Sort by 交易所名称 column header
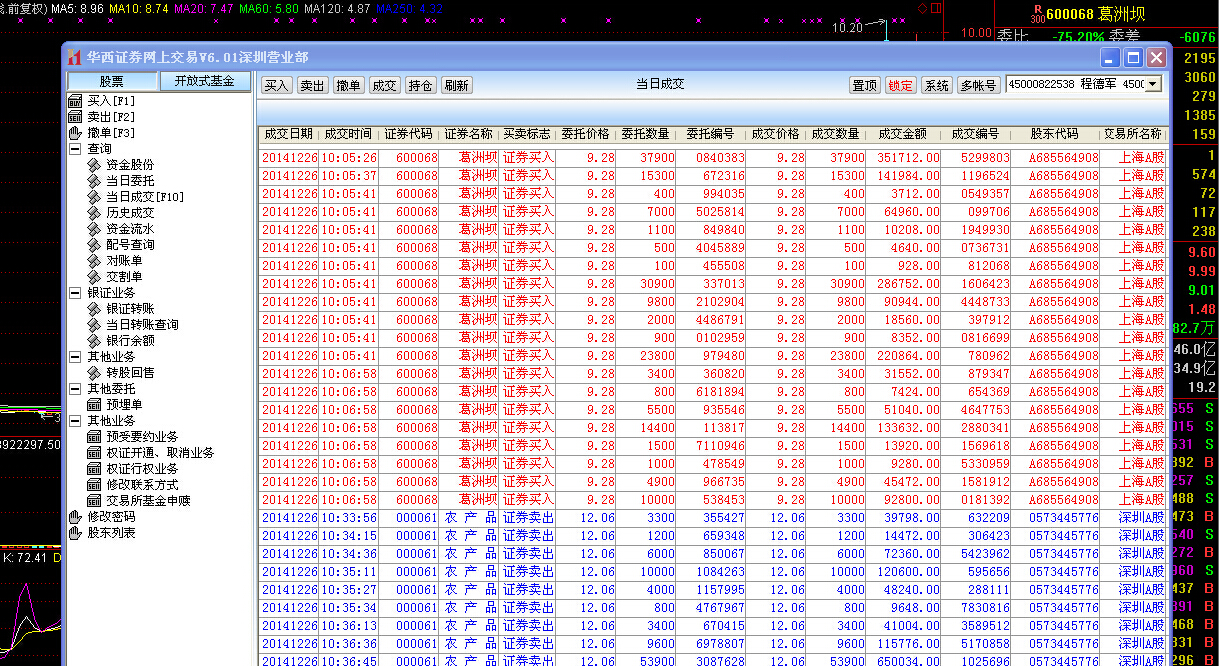 pos(1132,134)
